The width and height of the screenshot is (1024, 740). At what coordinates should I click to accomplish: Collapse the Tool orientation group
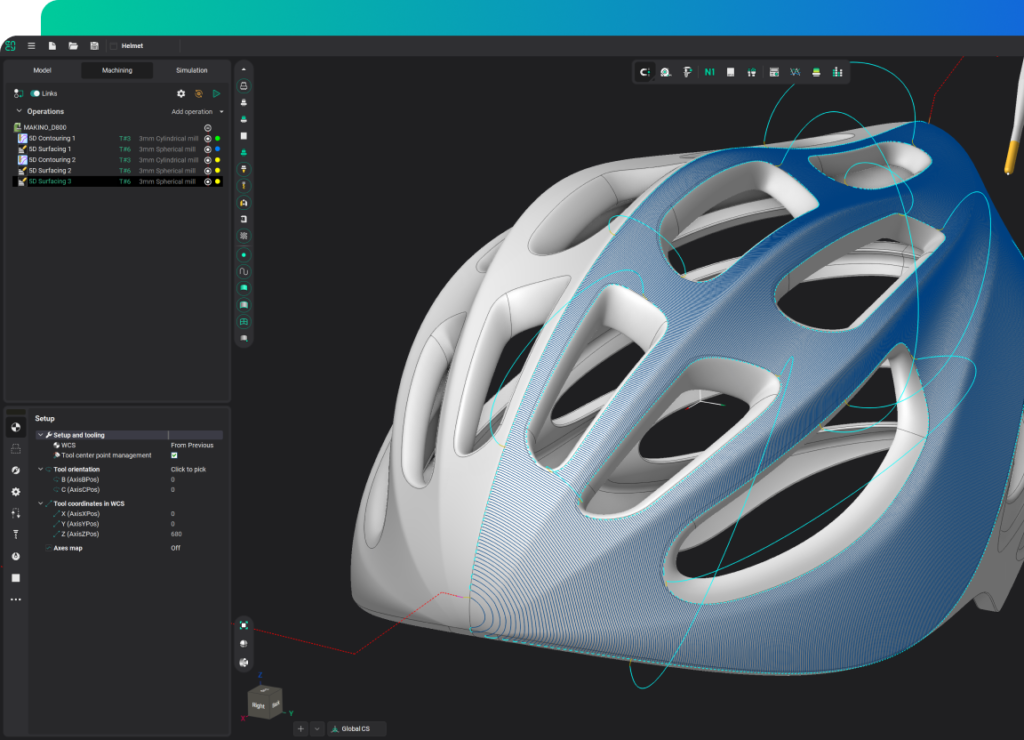coord(40,469)
